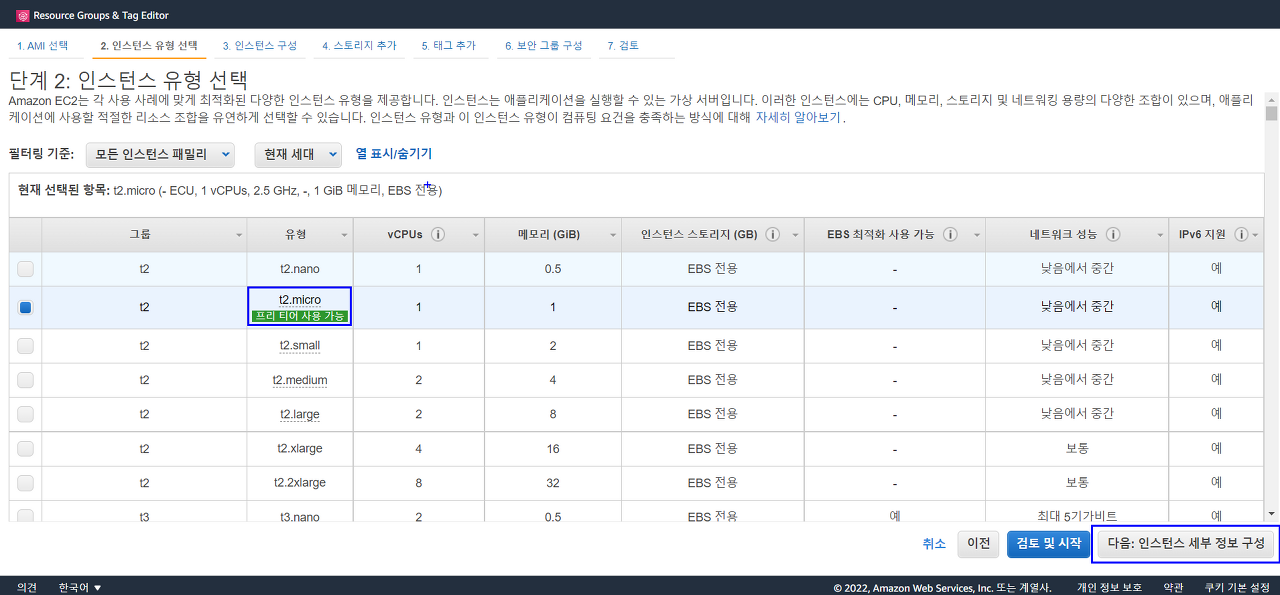
Task: Select the t2.small row checkbox
Action: [25, 346]
